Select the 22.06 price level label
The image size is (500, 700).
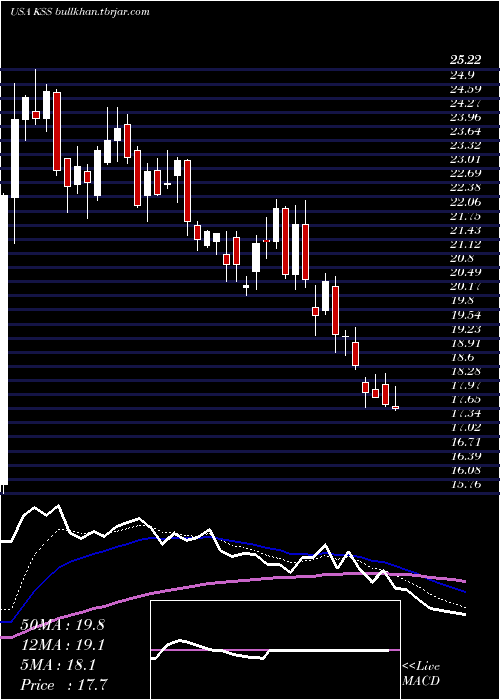(x=466, y=202)
